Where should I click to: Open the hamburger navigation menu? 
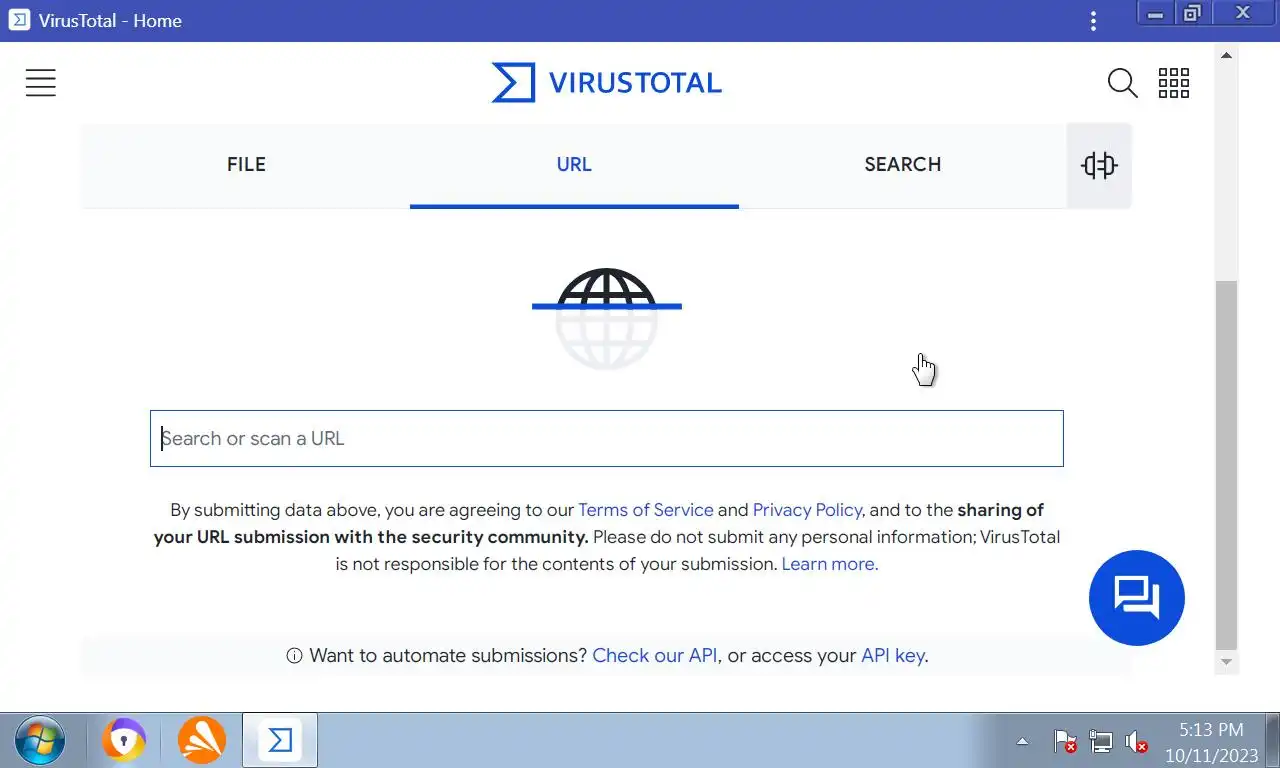pos(41,83)
